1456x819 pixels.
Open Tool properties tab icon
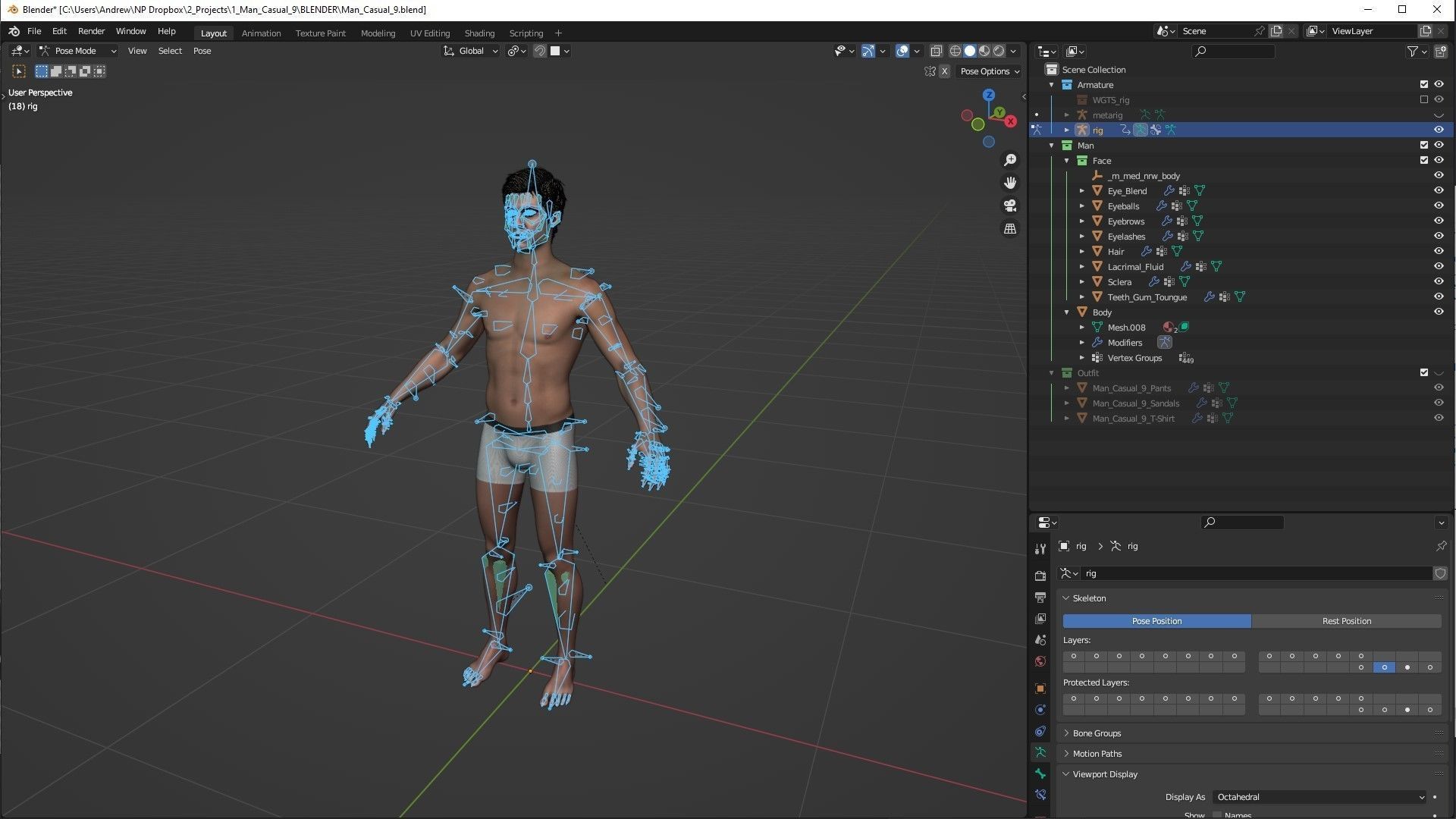coord(1040,549)
